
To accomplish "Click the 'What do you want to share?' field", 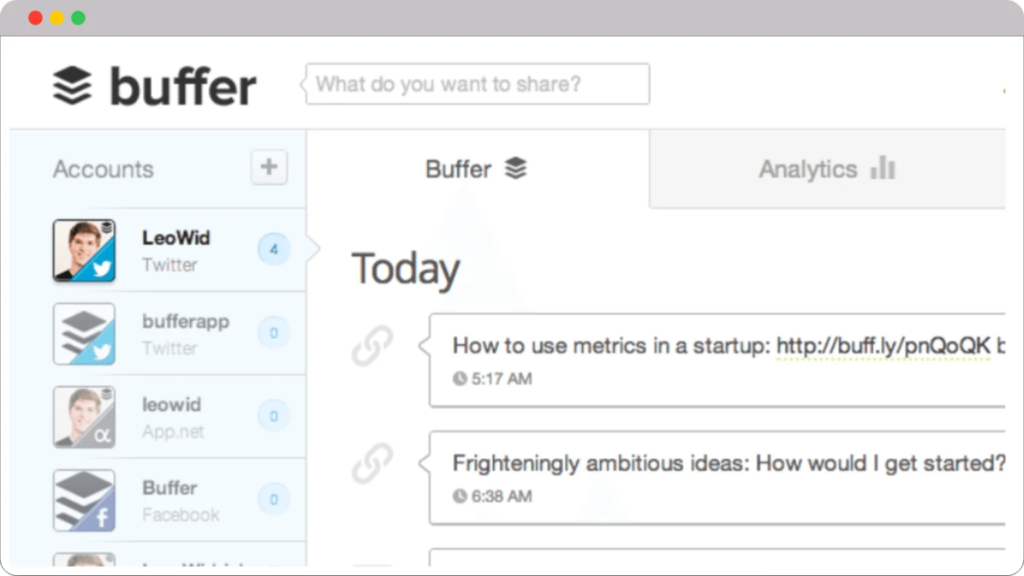I will tap(475, 84).
